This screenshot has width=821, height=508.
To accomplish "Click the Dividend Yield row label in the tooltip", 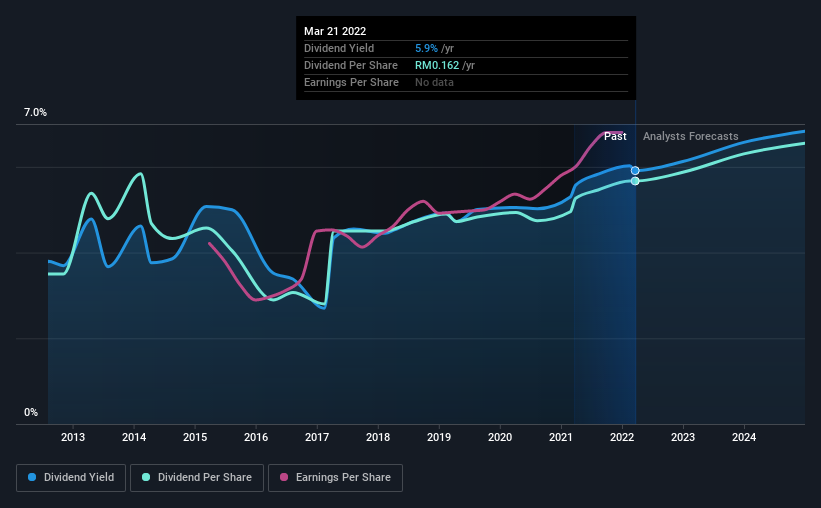I will pos(339,48).
